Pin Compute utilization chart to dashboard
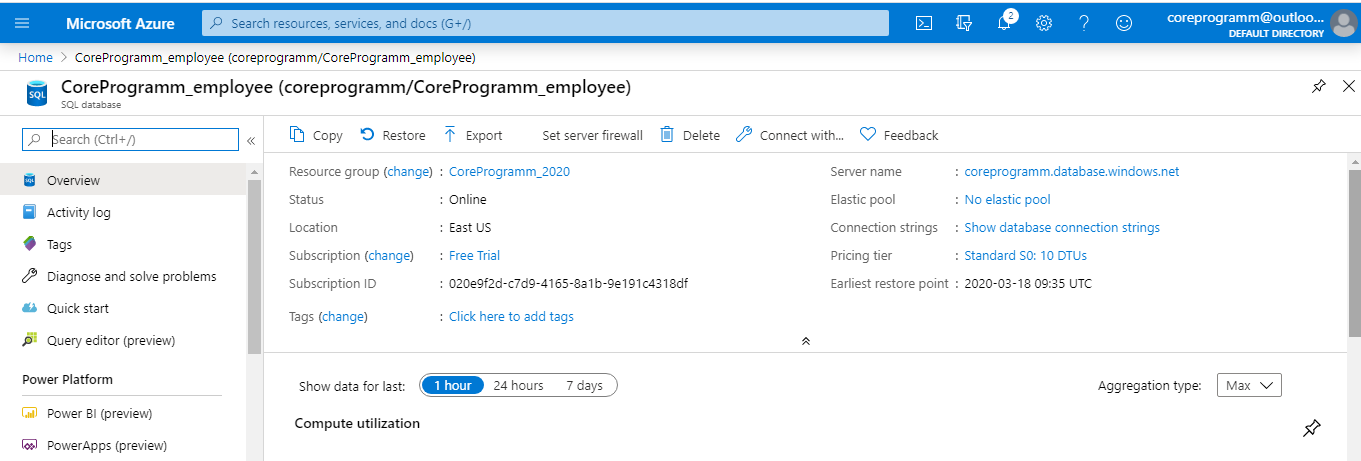1361x461 pixels. coord(1312,428)
